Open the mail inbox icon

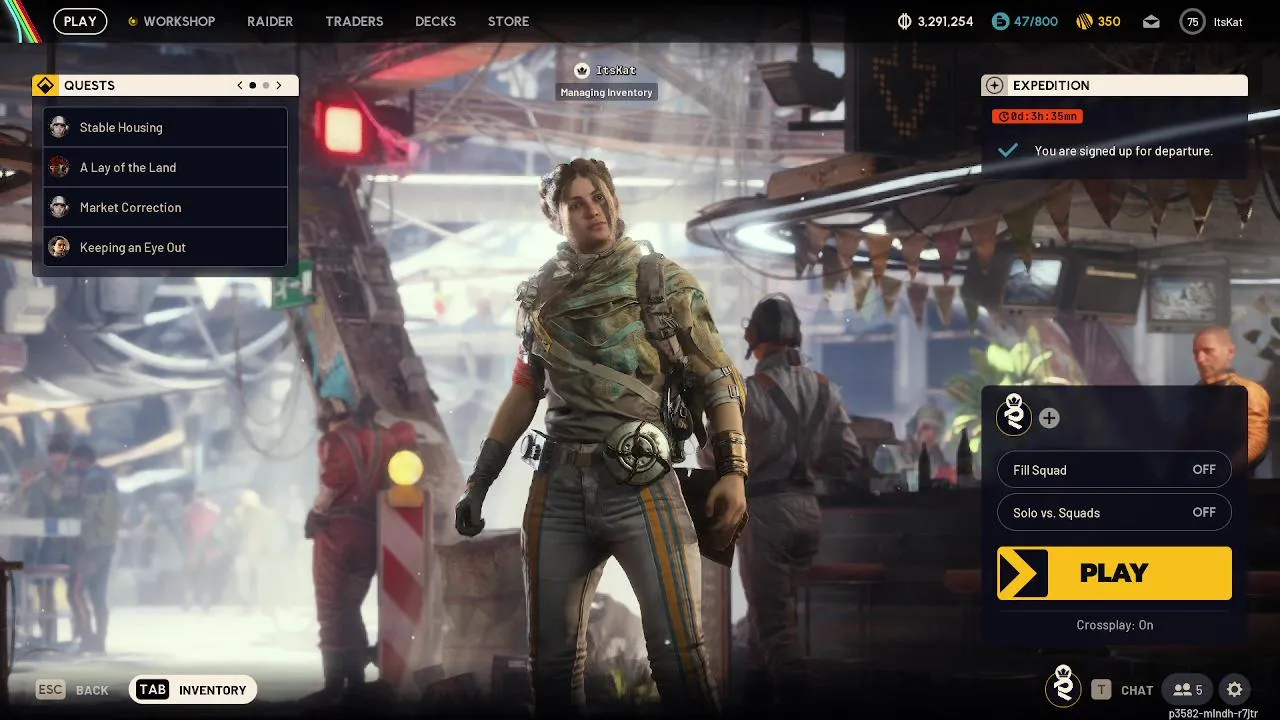pyautogui.click(x=1151, y=21)
